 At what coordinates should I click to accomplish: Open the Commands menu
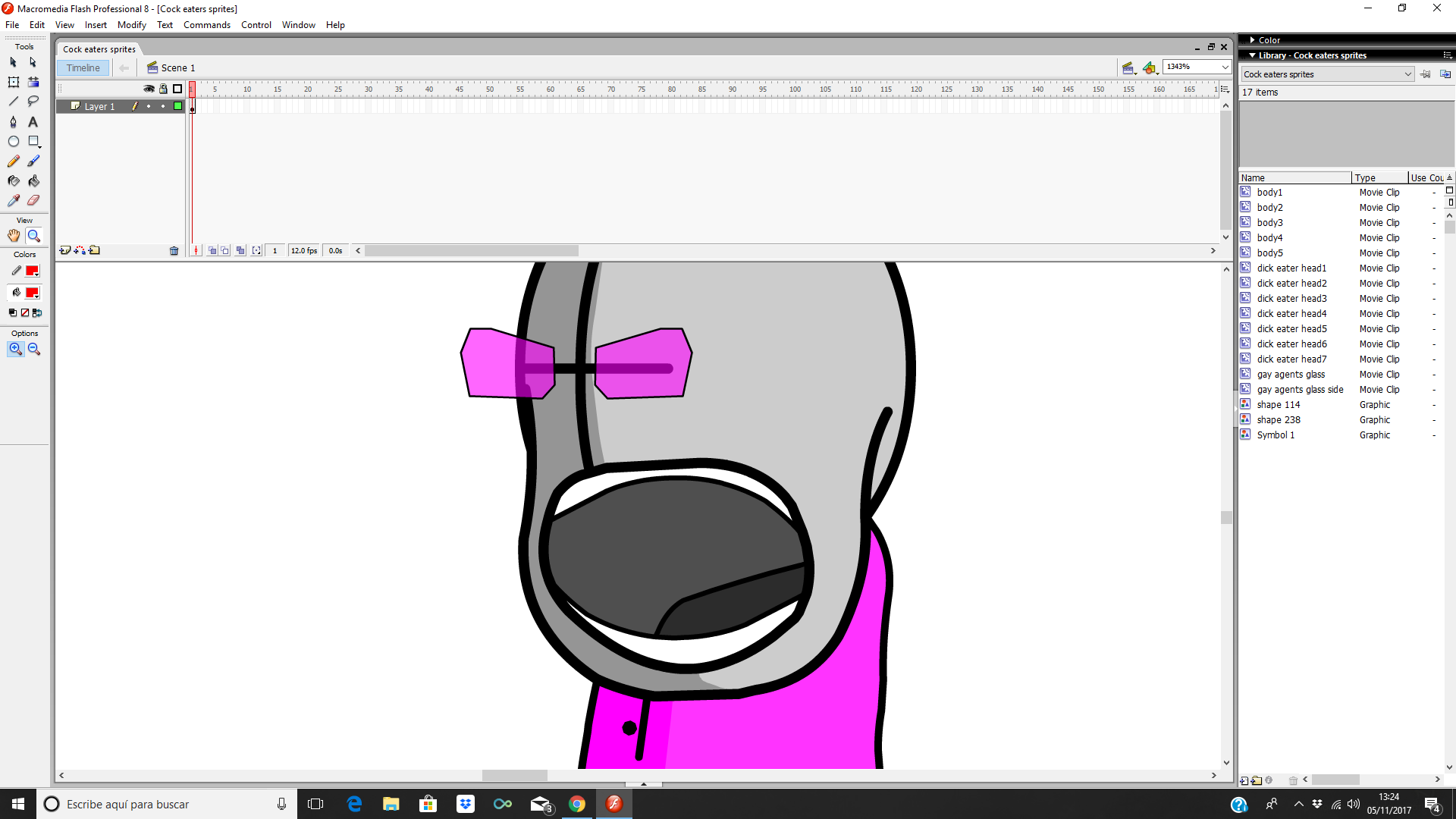pyautogui.click(x=207, y=25)
